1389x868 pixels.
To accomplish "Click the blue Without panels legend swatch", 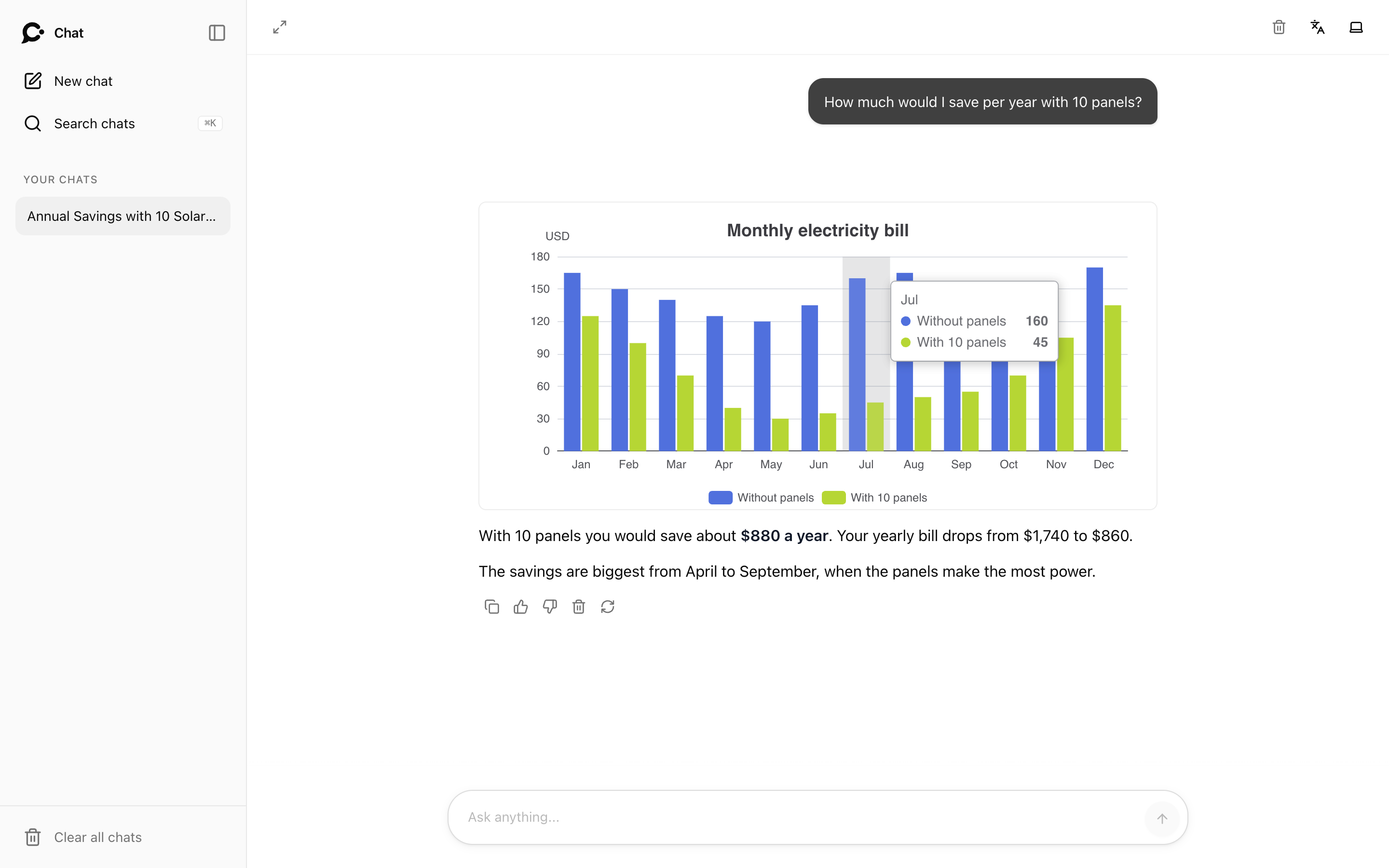I will [x=721, y=497].
